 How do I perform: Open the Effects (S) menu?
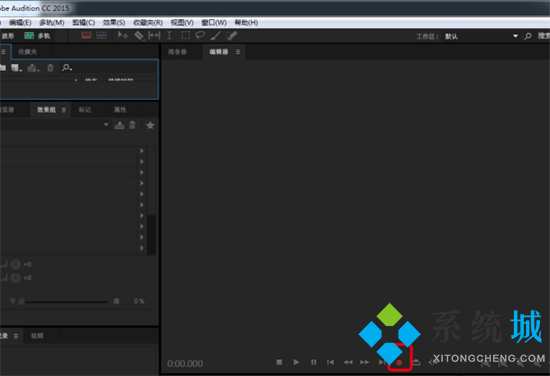pyautogui.click(x=114, y=23)
